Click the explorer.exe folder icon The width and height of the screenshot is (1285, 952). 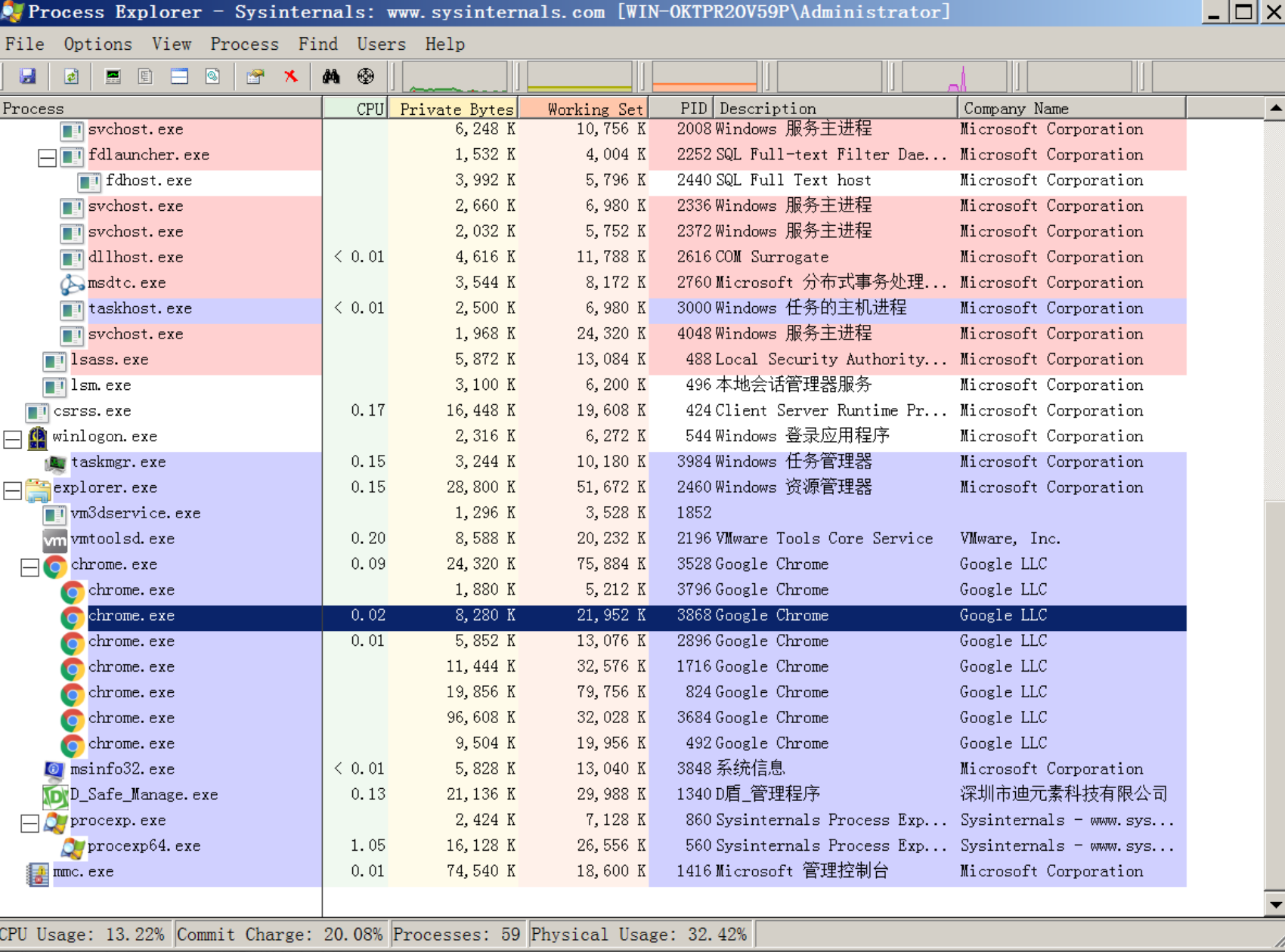[37, 489]
